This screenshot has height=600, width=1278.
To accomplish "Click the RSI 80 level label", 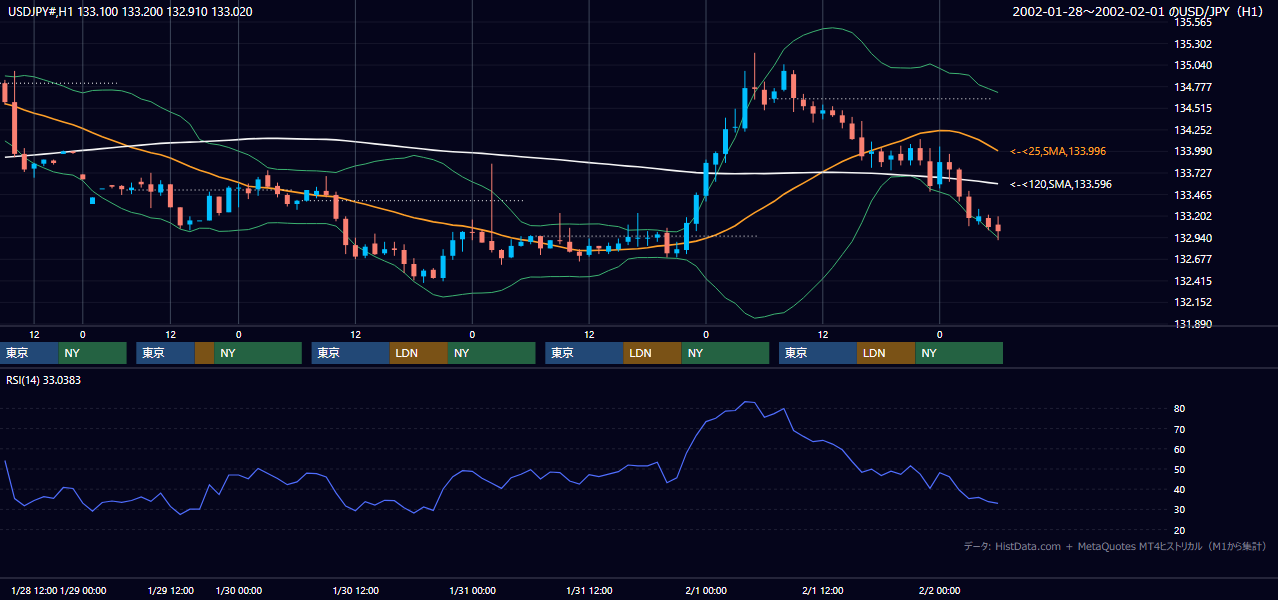I will (1180, 409).
